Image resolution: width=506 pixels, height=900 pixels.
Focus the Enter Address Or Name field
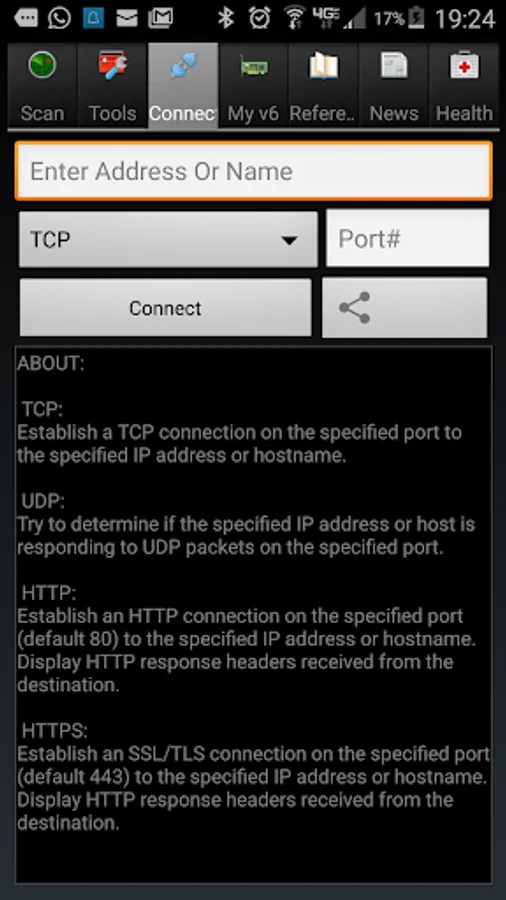point(254,171)
